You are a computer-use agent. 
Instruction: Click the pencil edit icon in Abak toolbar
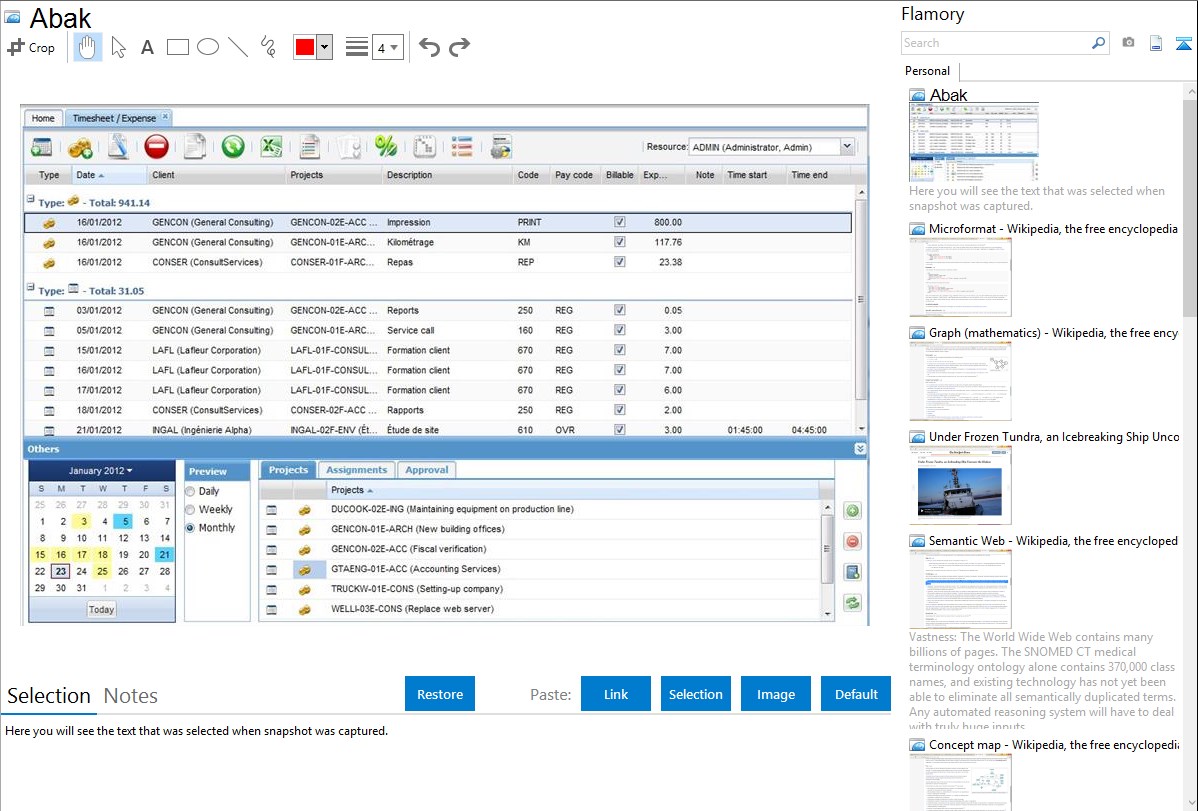[118, 147]
